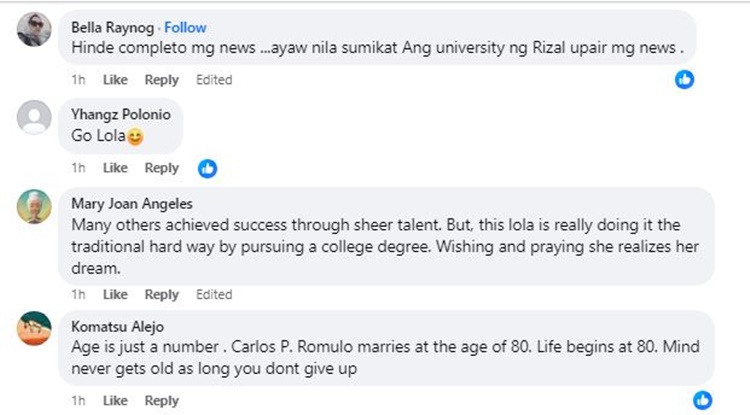Click Yhangz Polonio's profile avatar

35,118
